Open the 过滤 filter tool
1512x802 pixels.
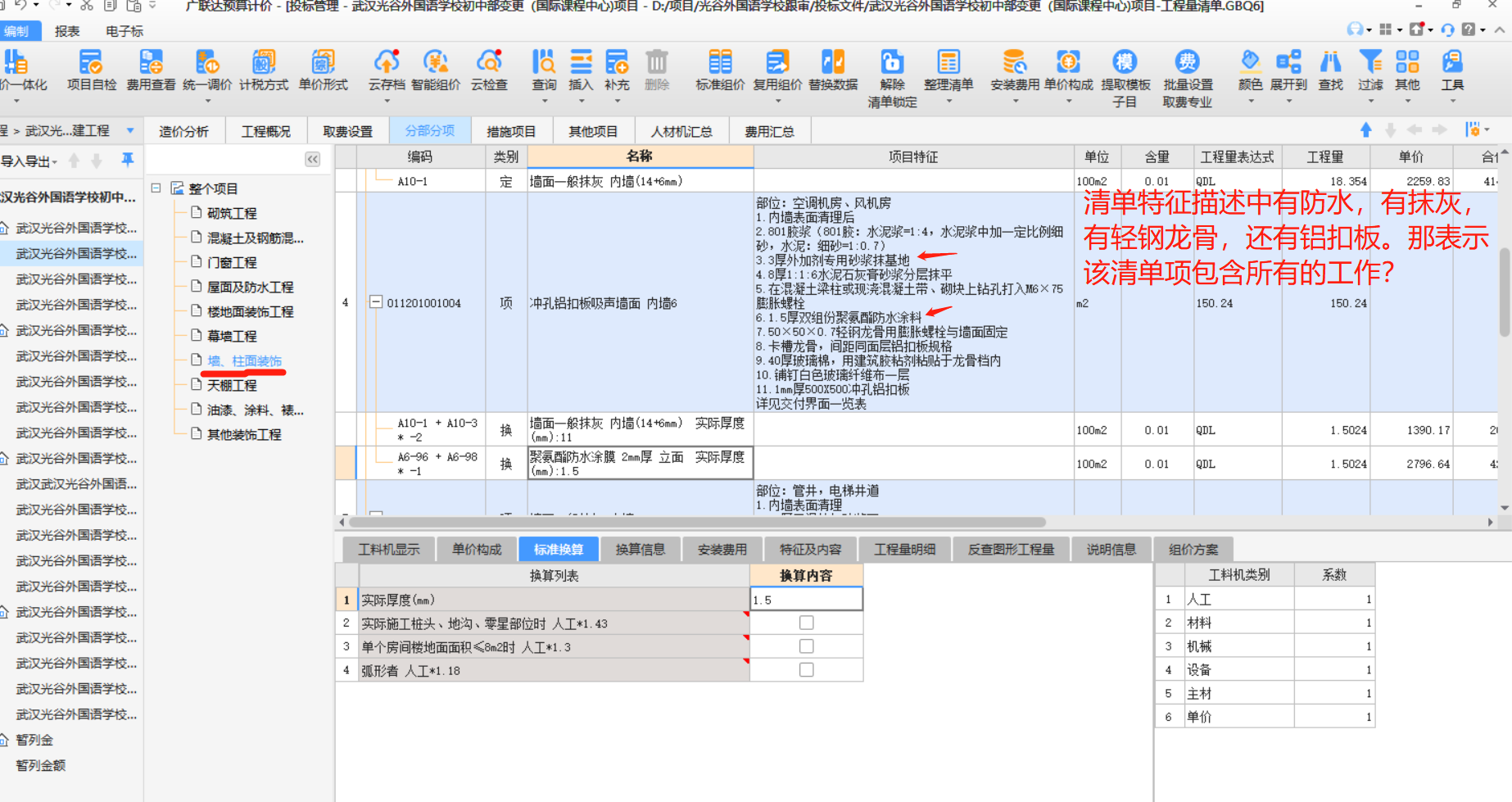click(1370, 70)
